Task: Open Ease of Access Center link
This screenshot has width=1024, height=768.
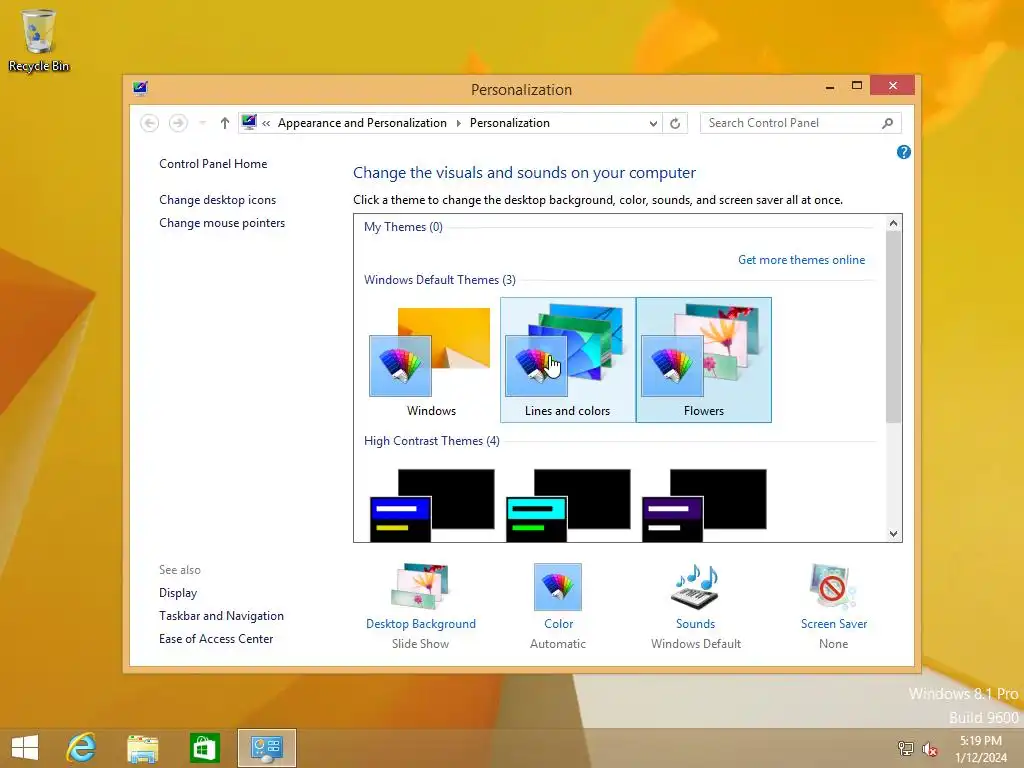Action: (x=216, y=639)
